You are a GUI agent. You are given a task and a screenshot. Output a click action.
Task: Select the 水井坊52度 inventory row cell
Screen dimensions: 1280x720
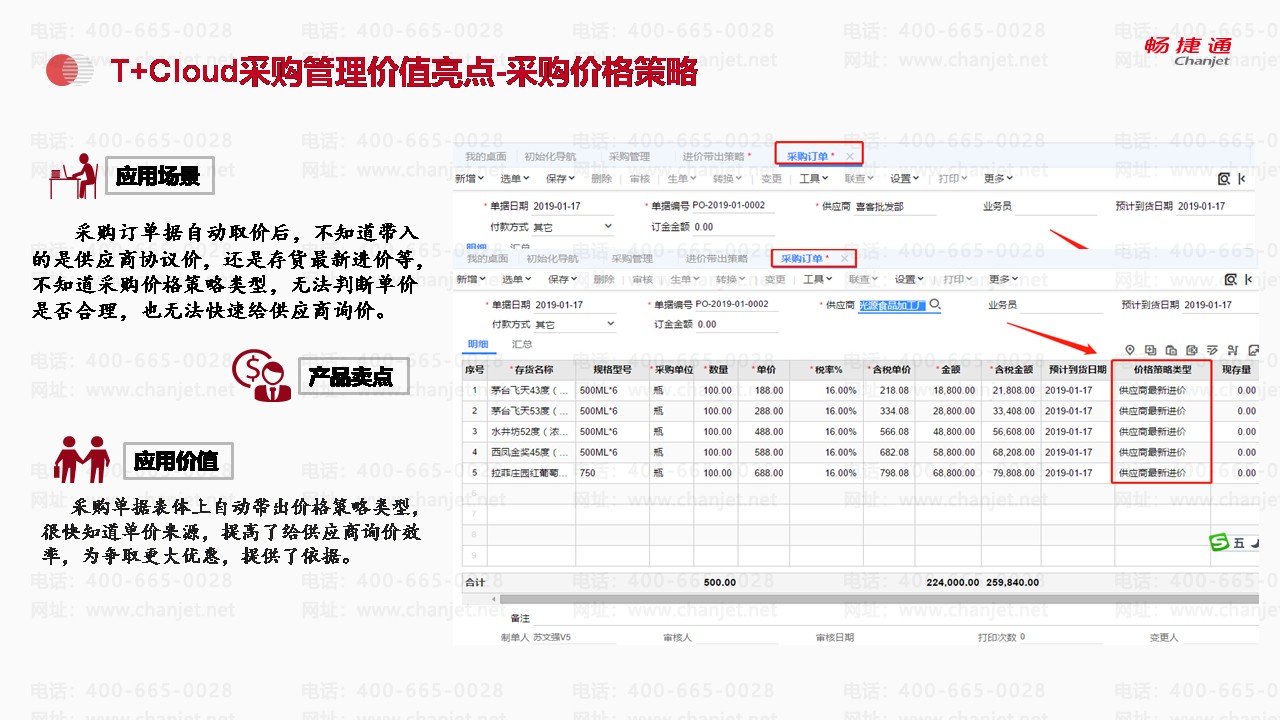[532, 432]
